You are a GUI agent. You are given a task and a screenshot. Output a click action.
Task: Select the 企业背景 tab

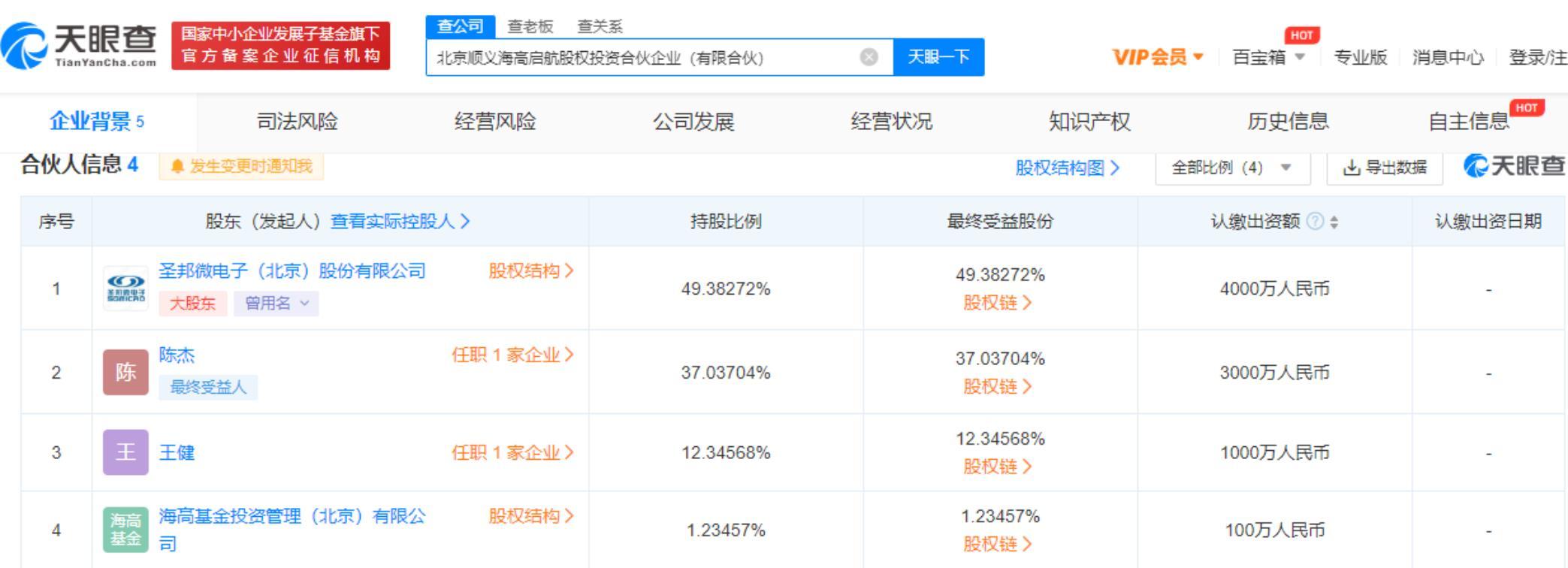97,121
